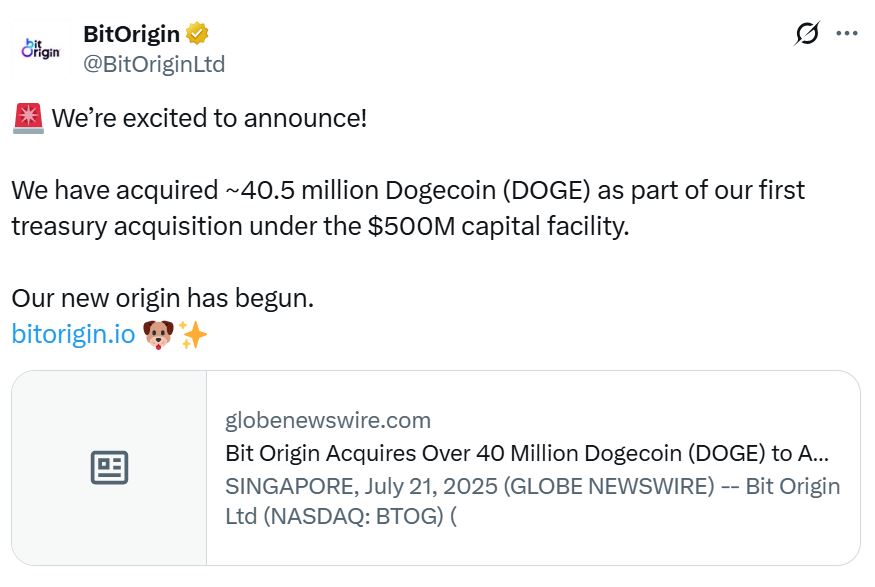Open the three-dot more options menu

coord(847,34)
